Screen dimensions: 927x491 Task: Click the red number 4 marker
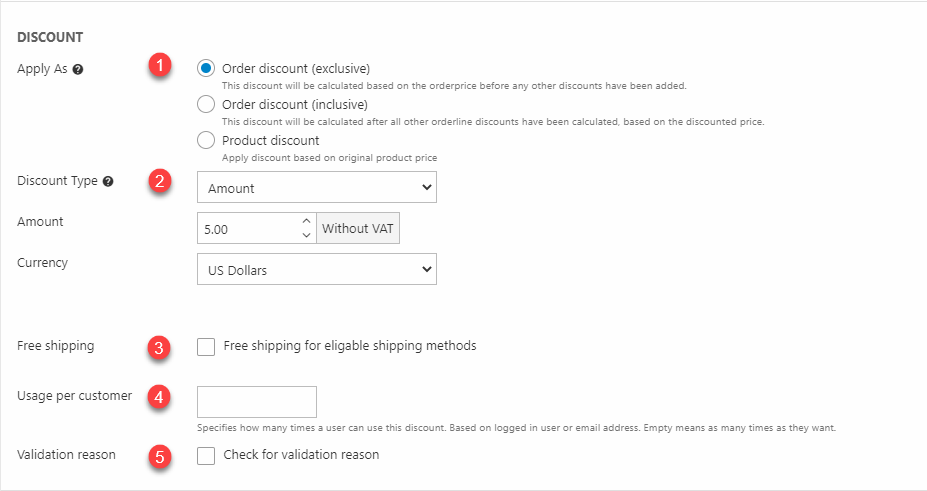pos(159,396)
